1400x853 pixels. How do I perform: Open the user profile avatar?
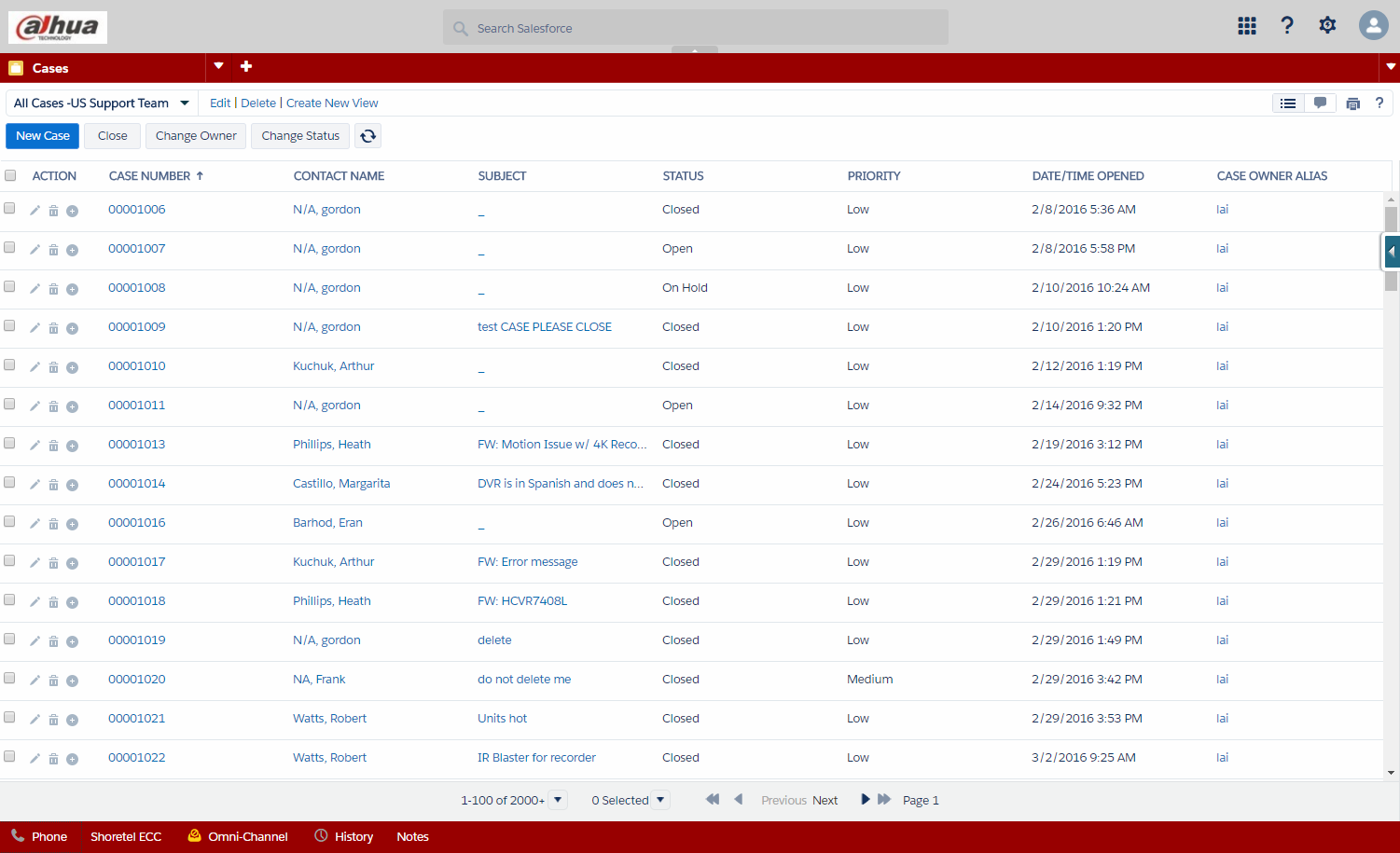[x=1374, y=25]
